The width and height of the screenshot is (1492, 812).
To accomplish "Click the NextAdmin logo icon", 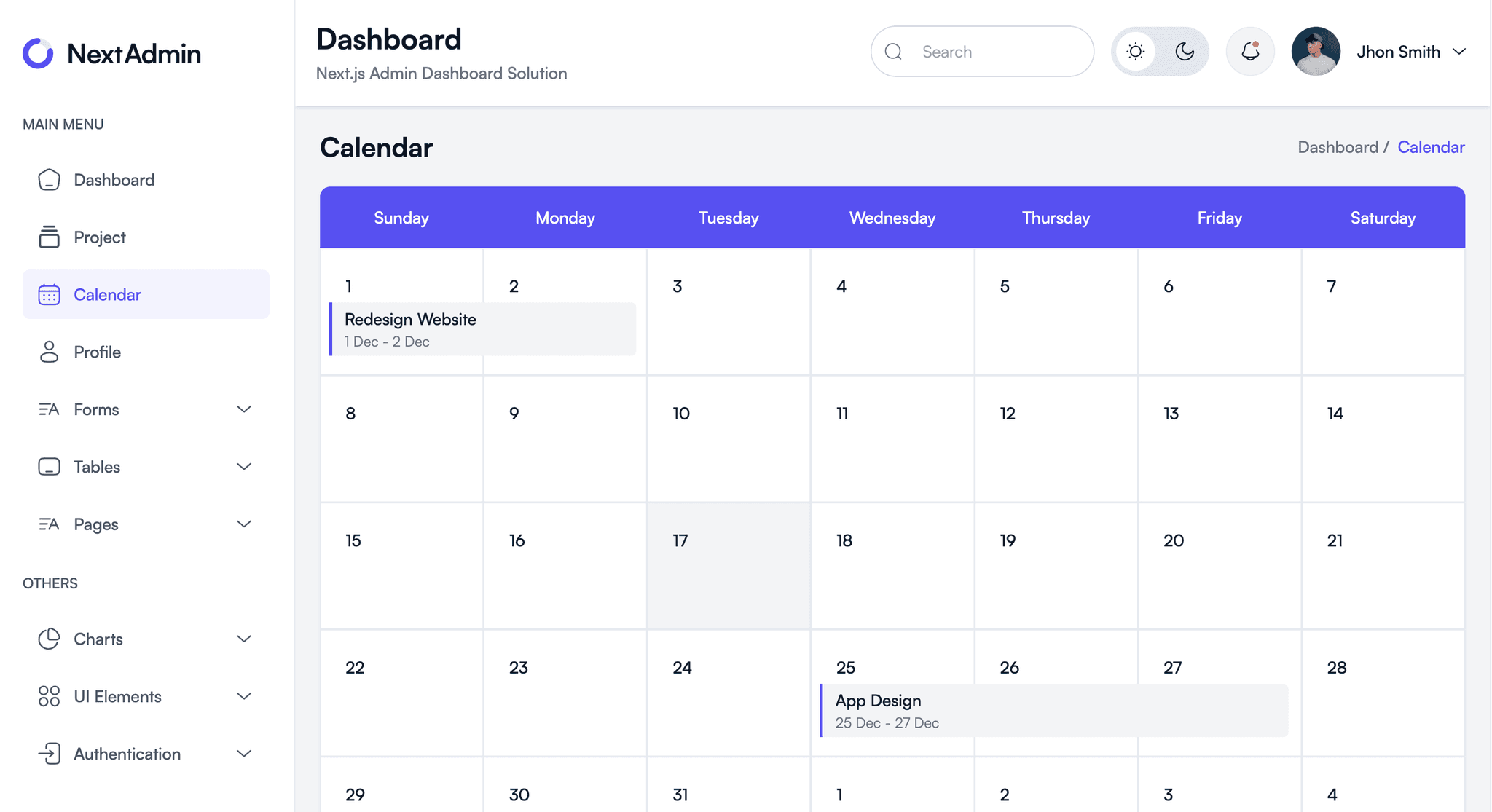I will [38, 53].
